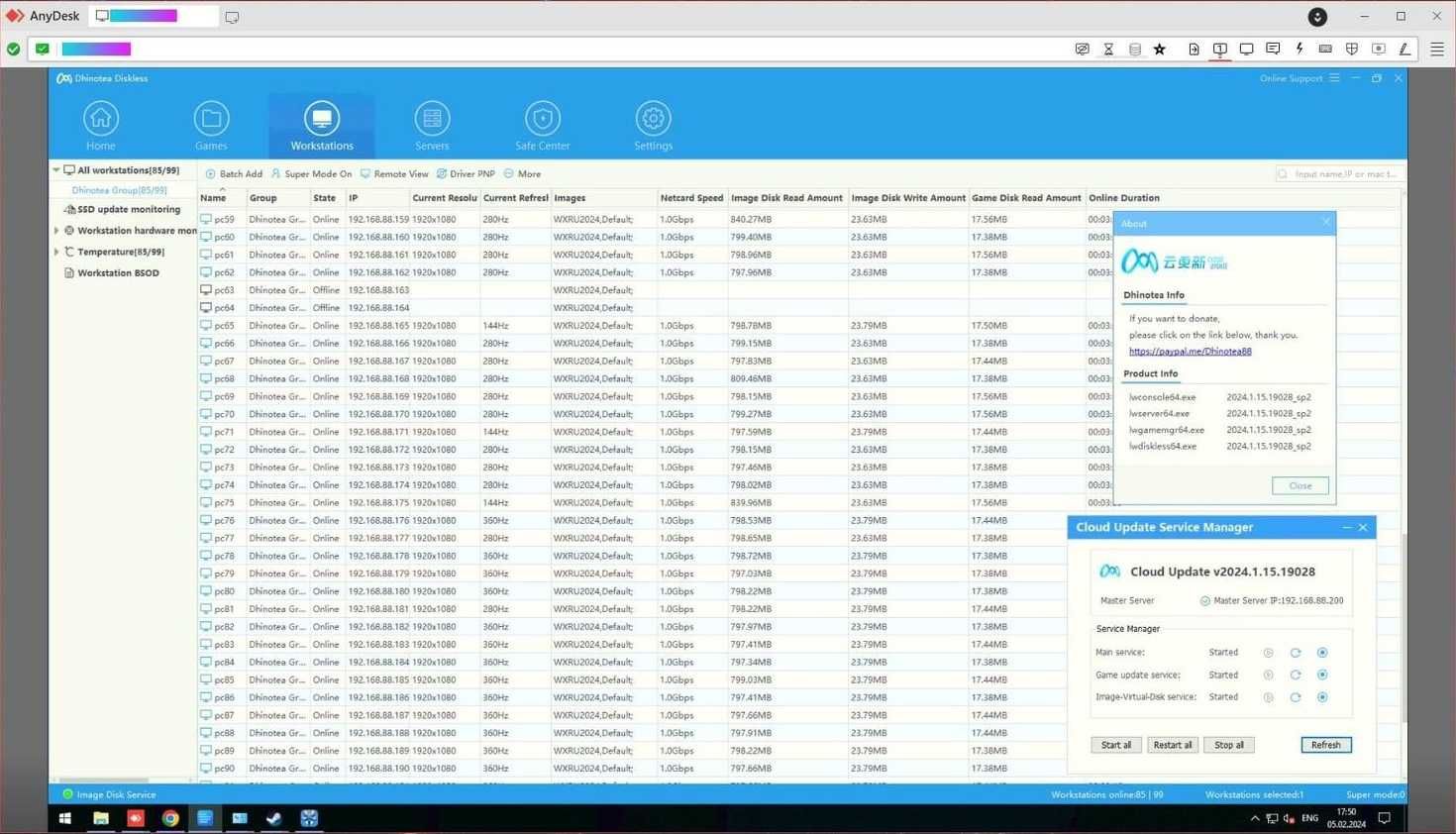Minimize Cloud Update Service Manager
Screen dimensions: 1456x834
(x=1346, y=527)
